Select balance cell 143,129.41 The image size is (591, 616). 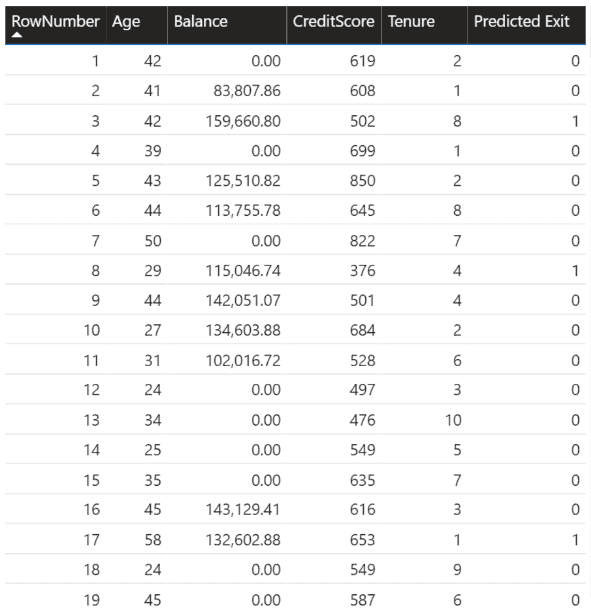point(243,510)
